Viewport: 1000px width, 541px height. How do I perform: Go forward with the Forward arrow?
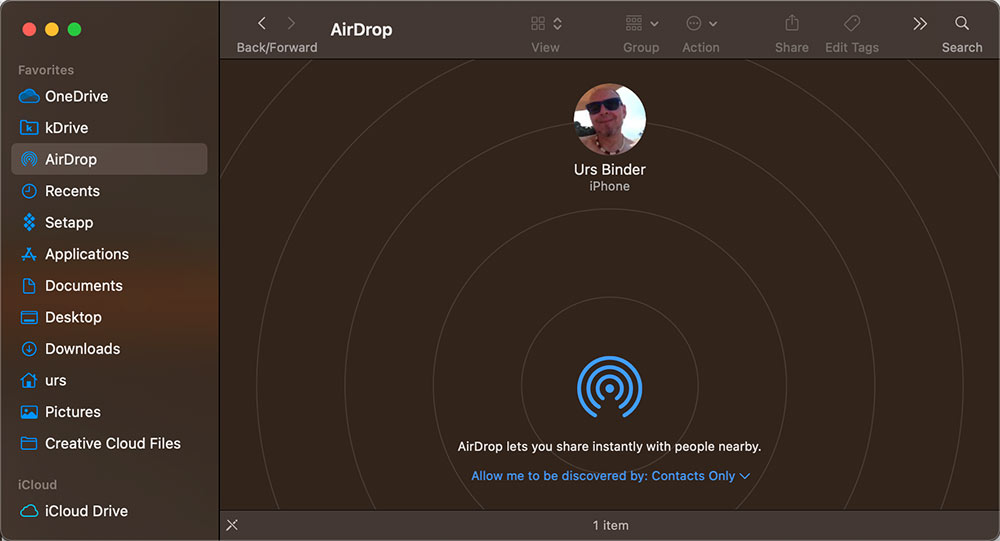pos(291,24)
